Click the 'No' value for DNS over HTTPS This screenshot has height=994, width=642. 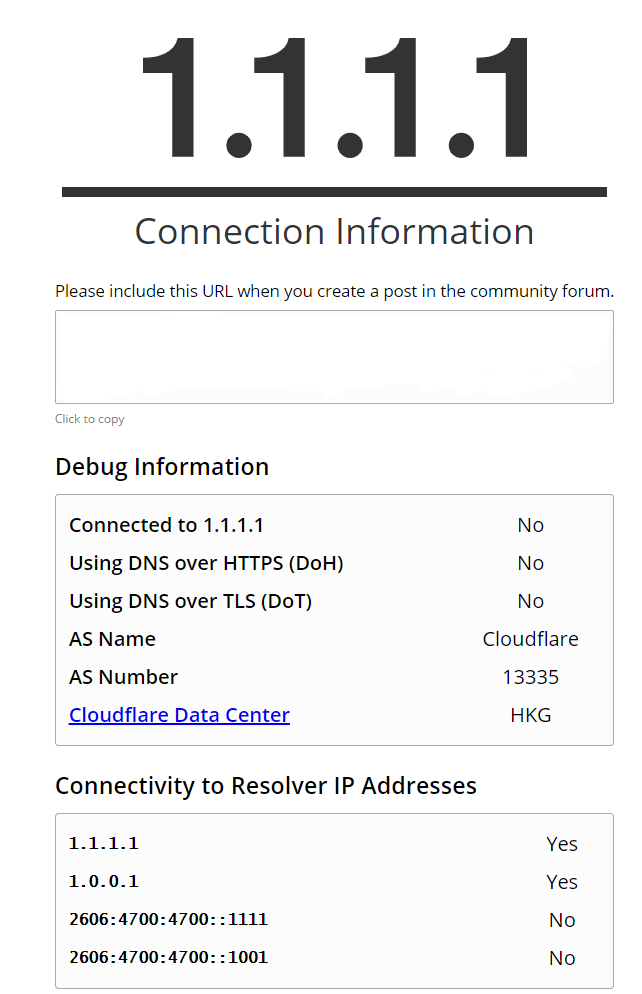pyautogui.click(x=530, y=563)
